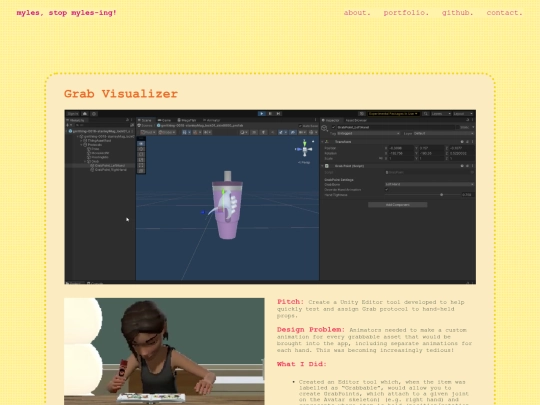Select GrabPoint_LeftHand in Hierarchy
Viewport: 540px width, 405px height.
point(108,166)
